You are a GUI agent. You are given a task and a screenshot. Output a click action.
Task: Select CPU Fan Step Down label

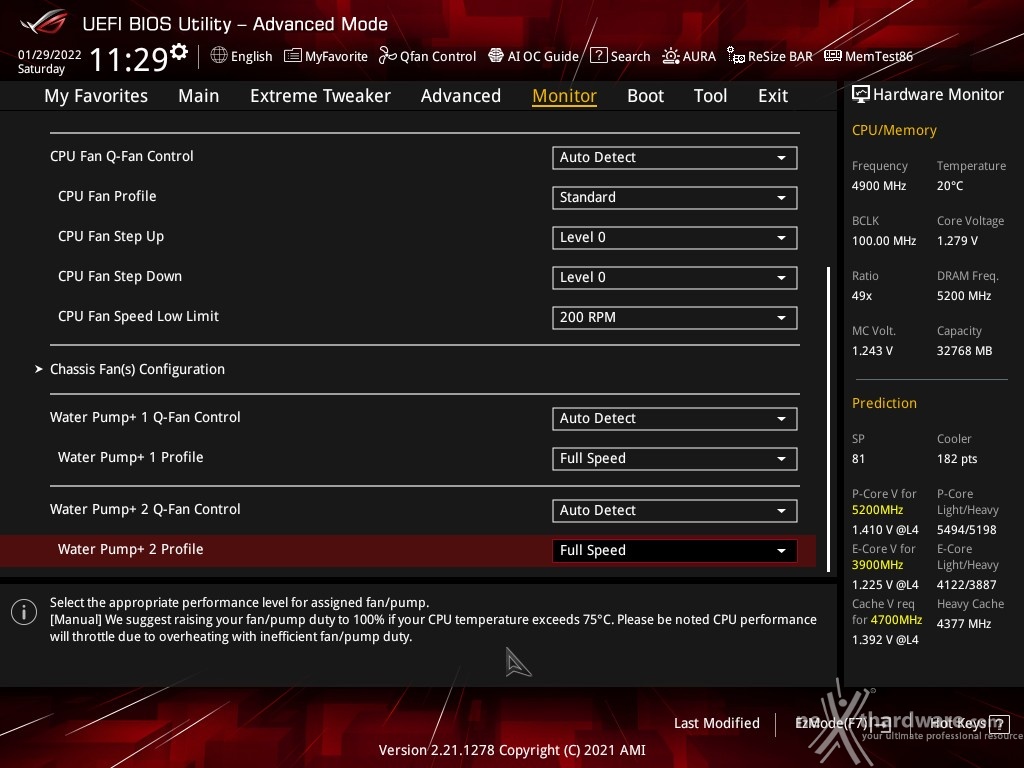tap(120, 276)
